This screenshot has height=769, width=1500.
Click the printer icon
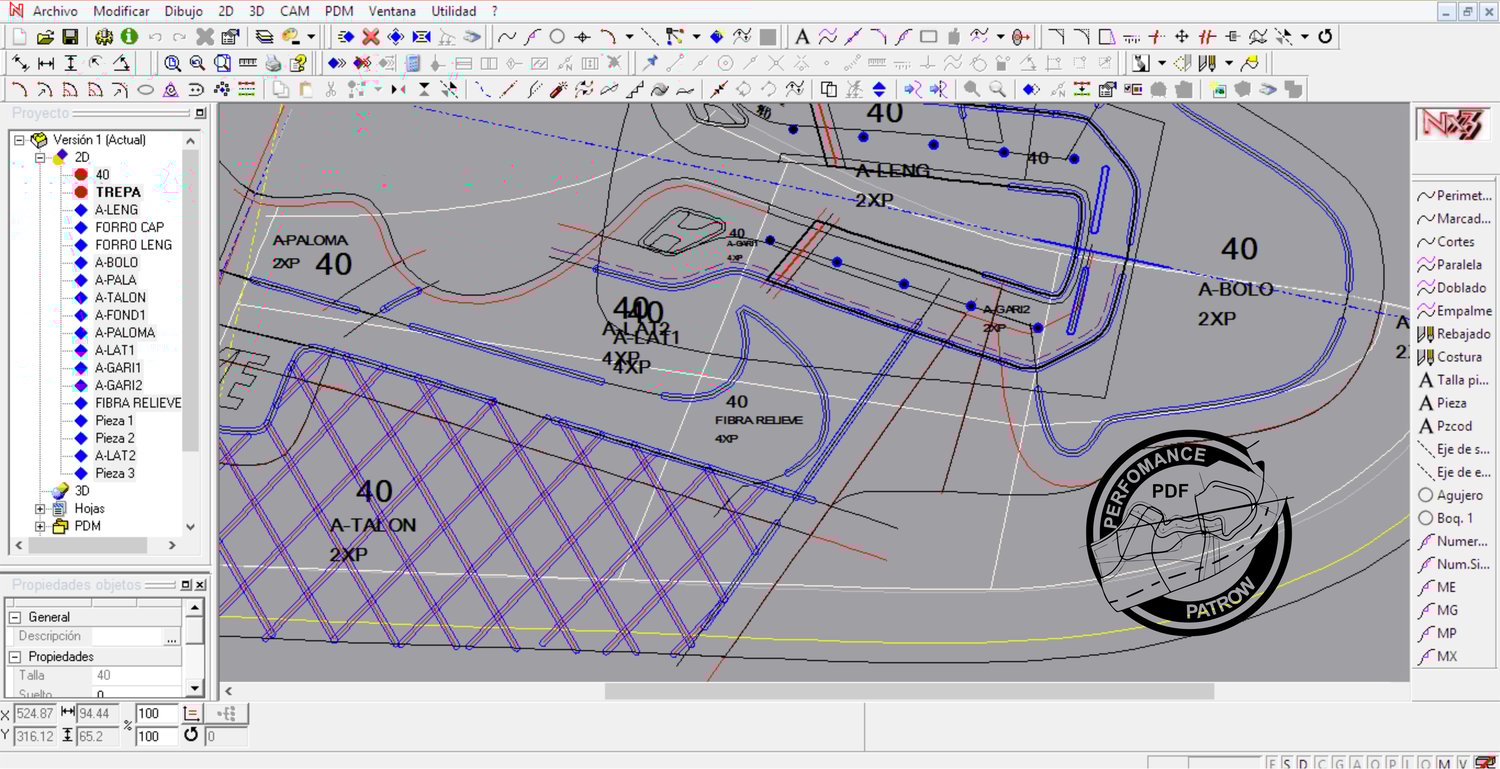[273, 63]
